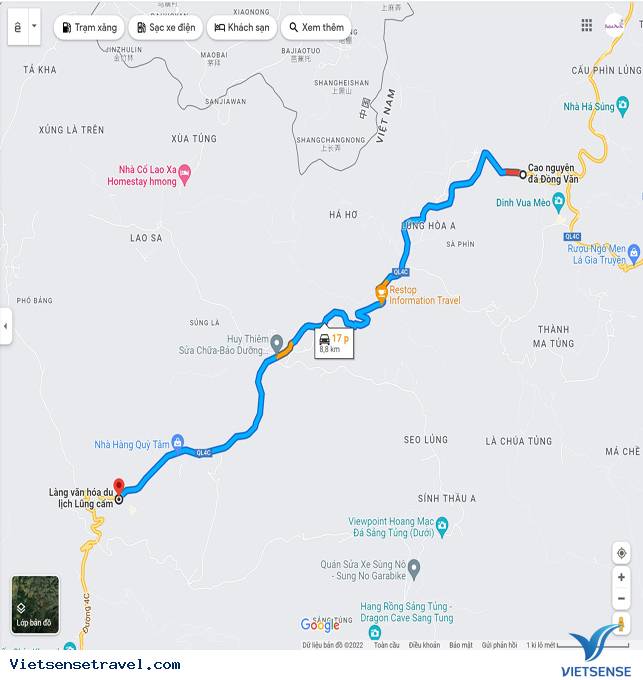Screen dimensions: 643x680
Task: Toggle the Lớp bản đồ satellite layer
Action: pyautogui.click(x=35, y=605)
